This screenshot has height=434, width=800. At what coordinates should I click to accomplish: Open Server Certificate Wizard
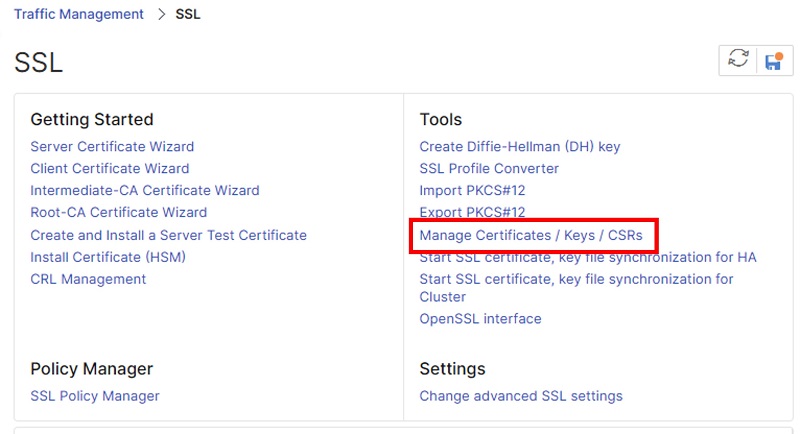tap(112, 147)
